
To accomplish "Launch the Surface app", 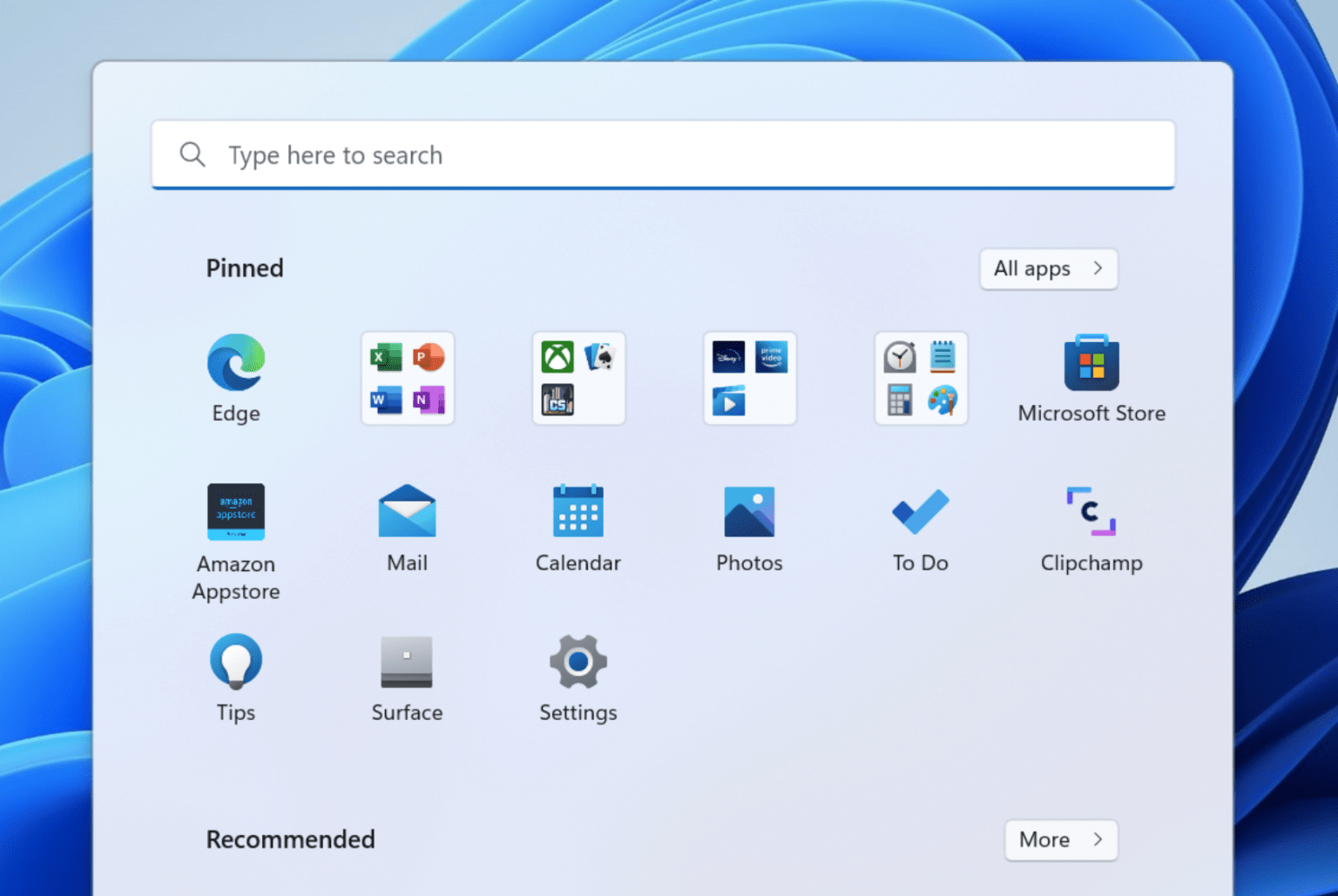I will [407, 664].
